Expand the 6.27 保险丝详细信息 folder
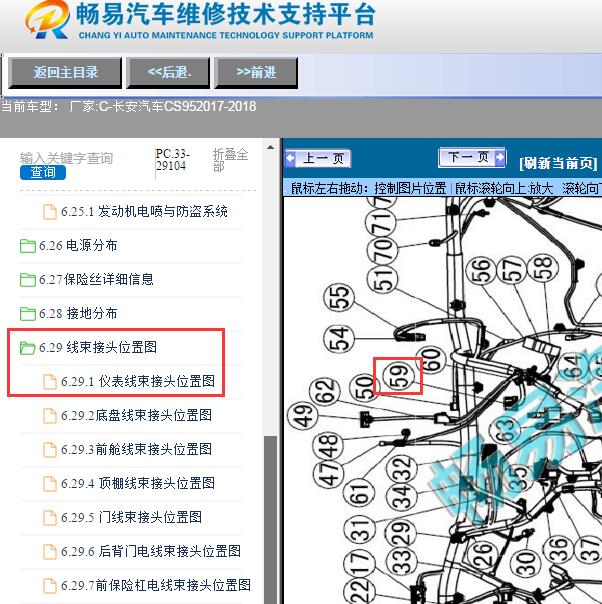The image size is (602, 604). [96, 279]
